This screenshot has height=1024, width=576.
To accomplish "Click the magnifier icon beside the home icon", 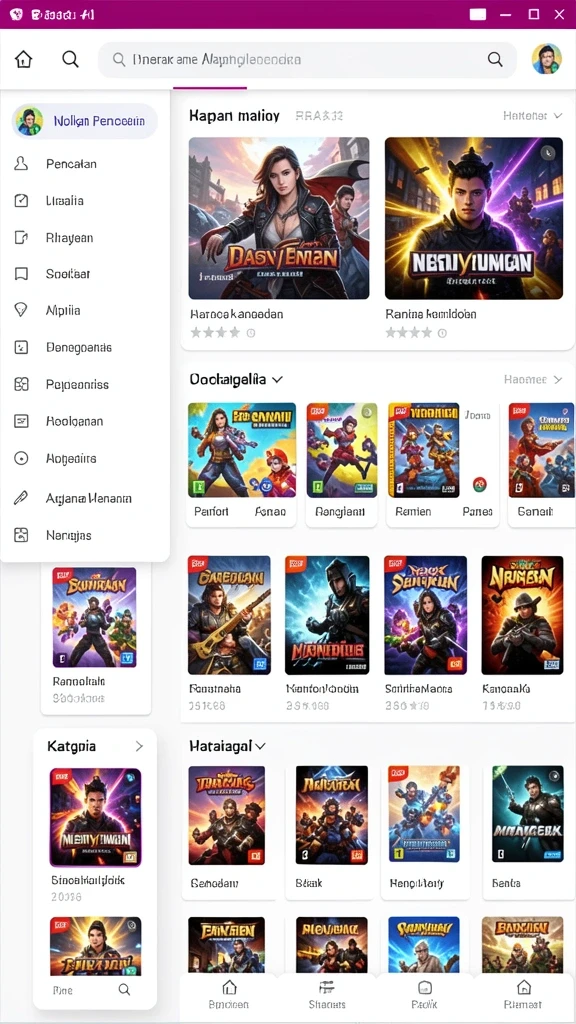I will (70, 59).
